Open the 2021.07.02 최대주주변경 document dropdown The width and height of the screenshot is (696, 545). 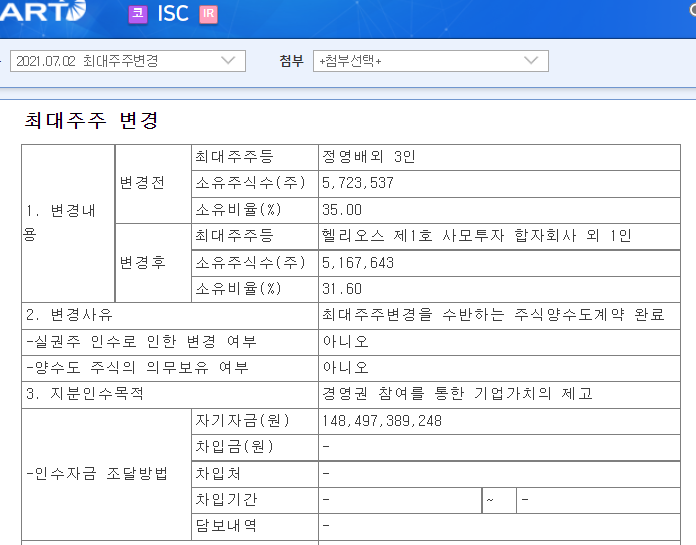128,61
